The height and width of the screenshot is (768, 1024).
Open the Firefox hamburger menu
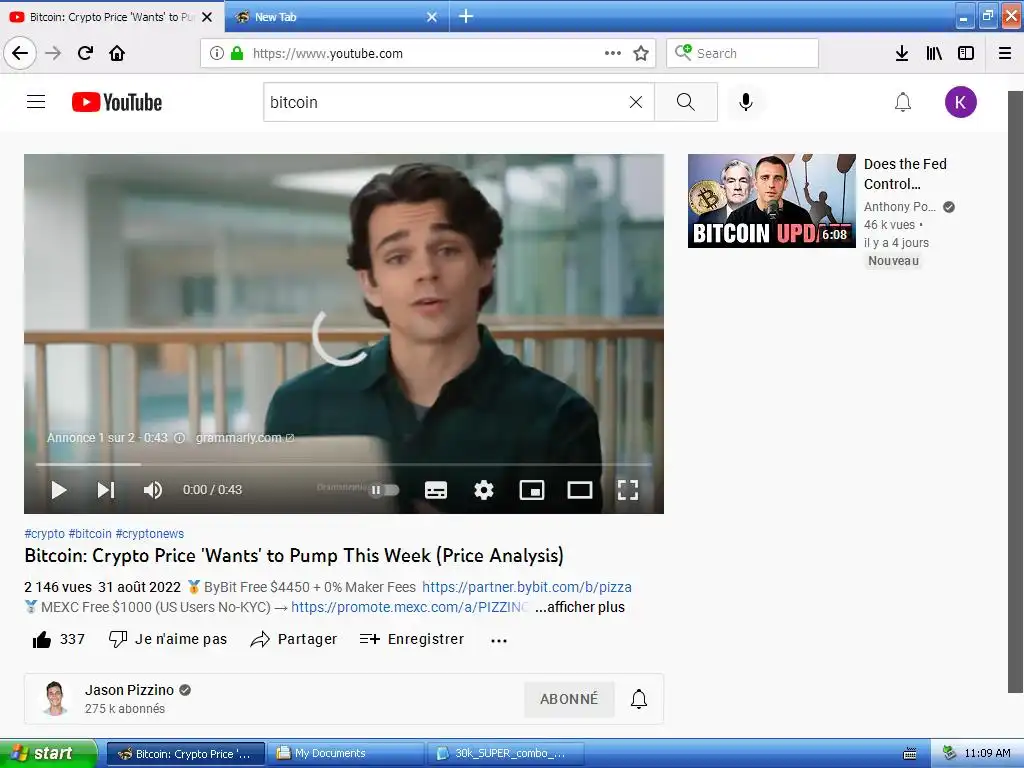point(1005,53)
